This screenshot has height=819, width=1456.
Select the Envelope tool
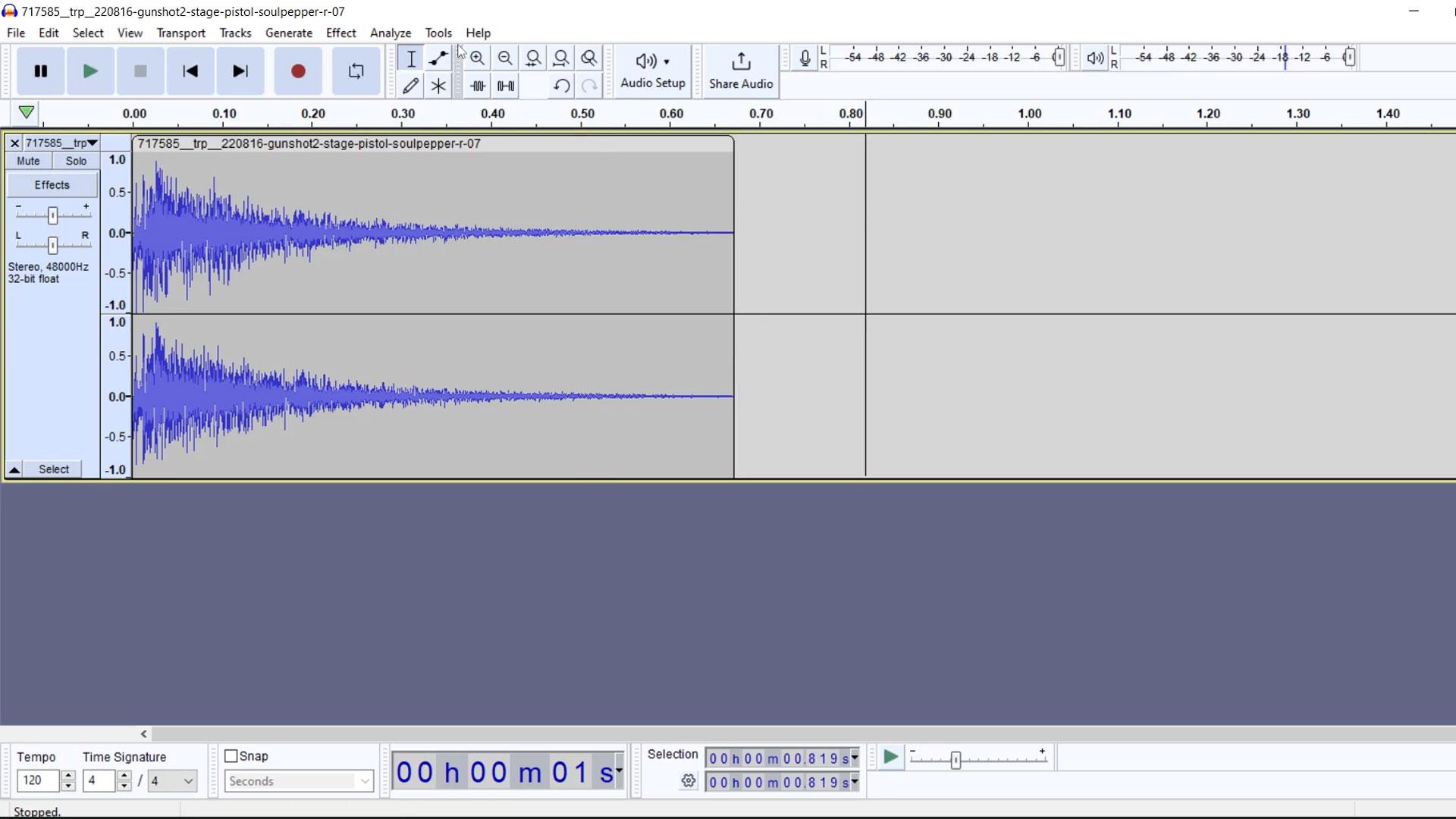coord(438,58)
